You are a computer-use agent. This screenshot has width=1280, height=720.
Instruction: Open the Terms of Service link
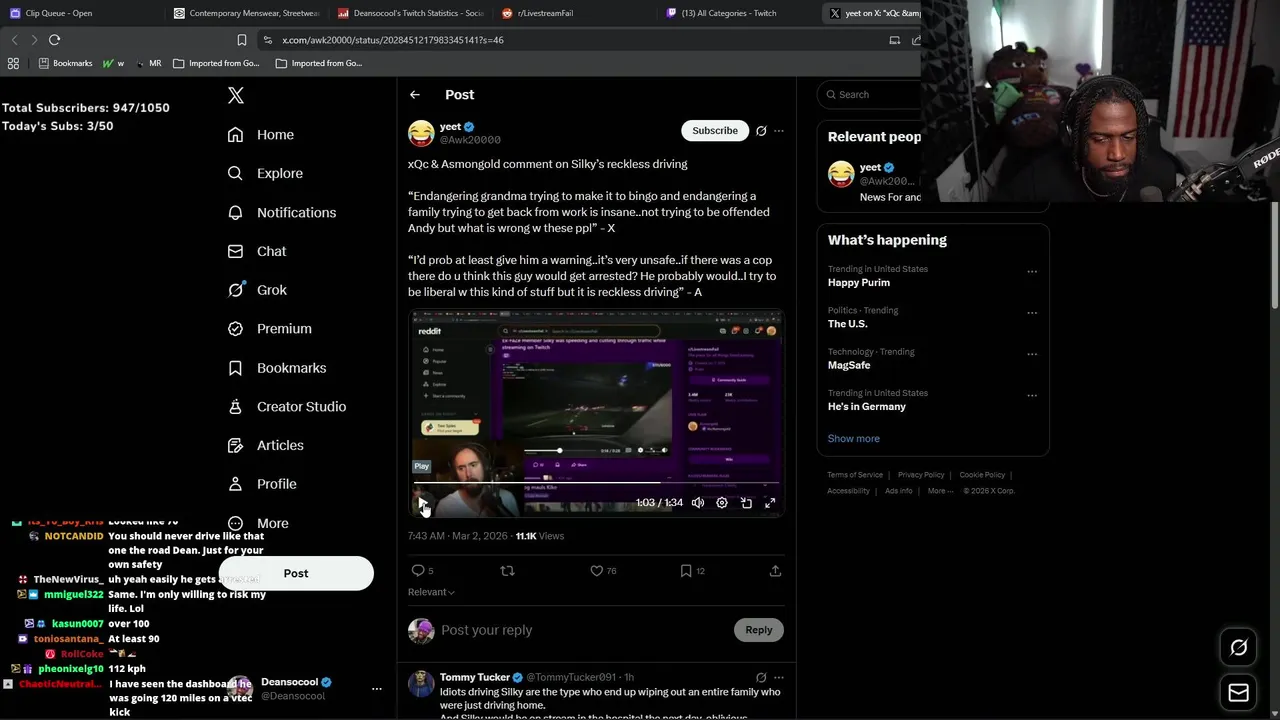pyautogui.click(x=855, y=475)
